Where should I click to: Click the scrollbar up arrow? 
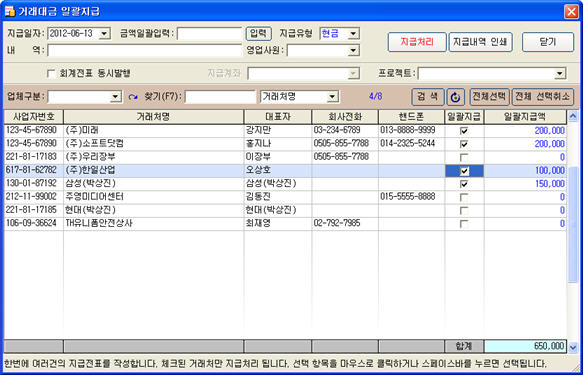click(x=573, y=117)
